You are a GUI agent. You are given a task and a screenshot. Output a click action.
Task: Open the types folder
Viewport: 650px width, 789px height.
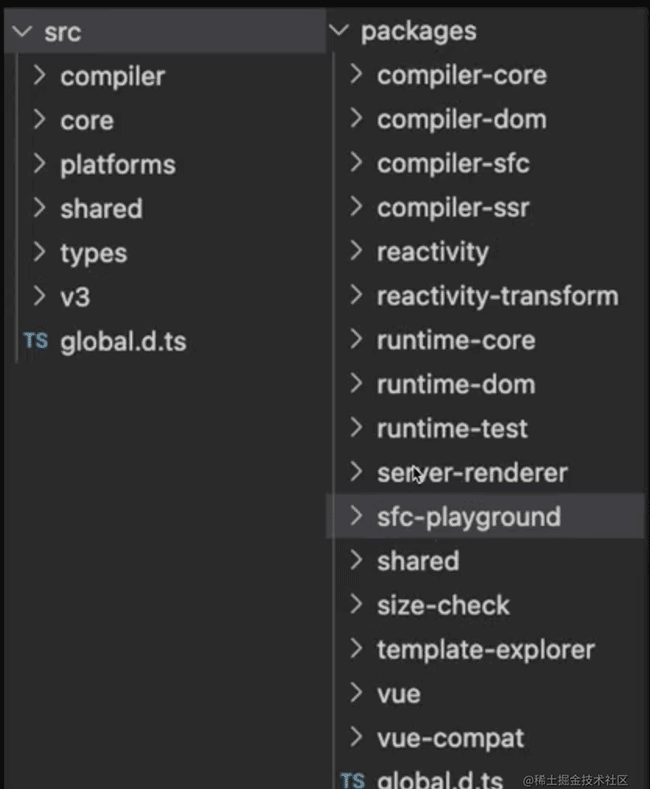[x=93, y=253]
